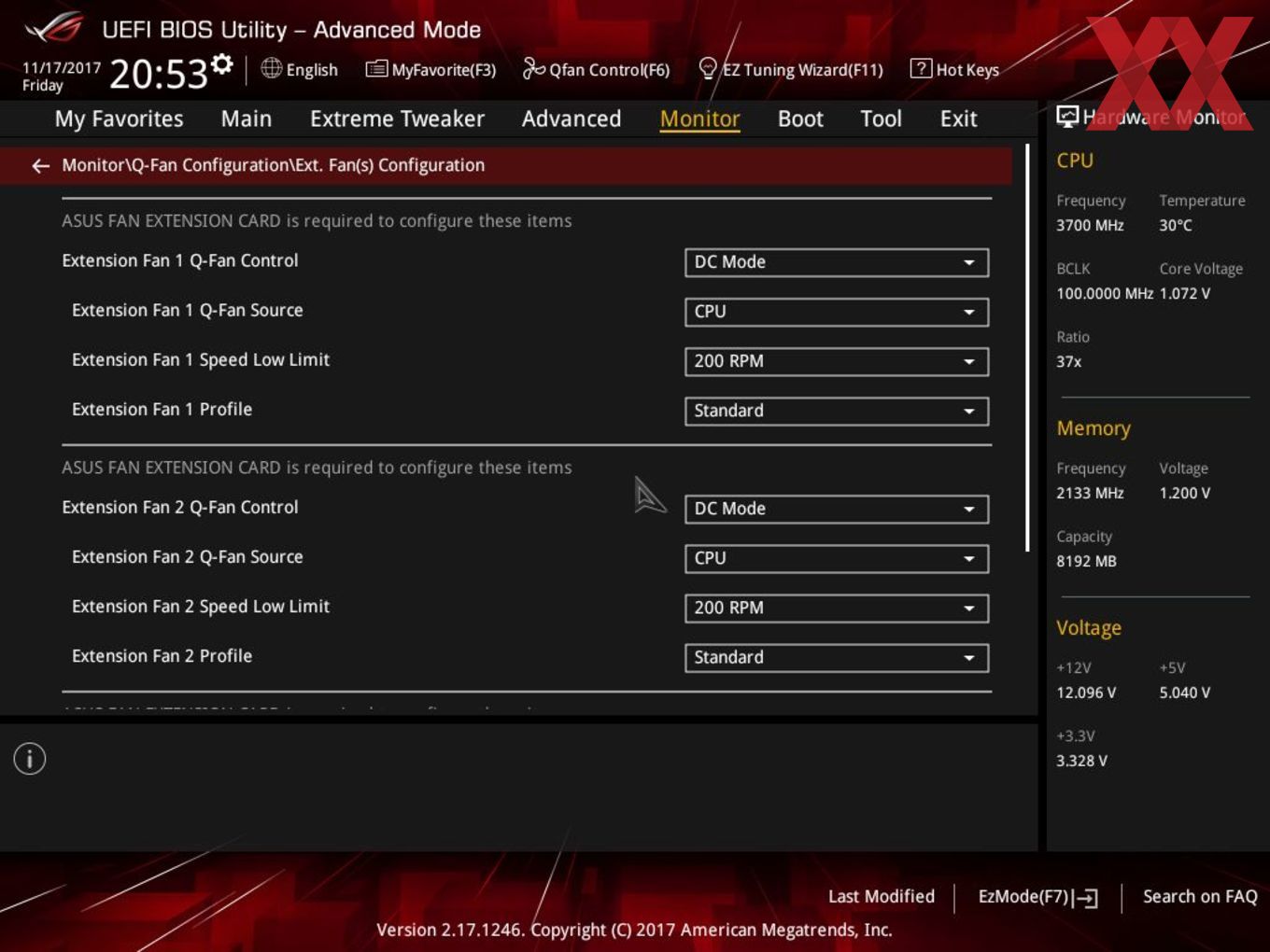Image resolution: width=1270 pixels, height=952 pixels.
Task: Click the back arrow in breadcrumb bar
Action: click(40, 166)
